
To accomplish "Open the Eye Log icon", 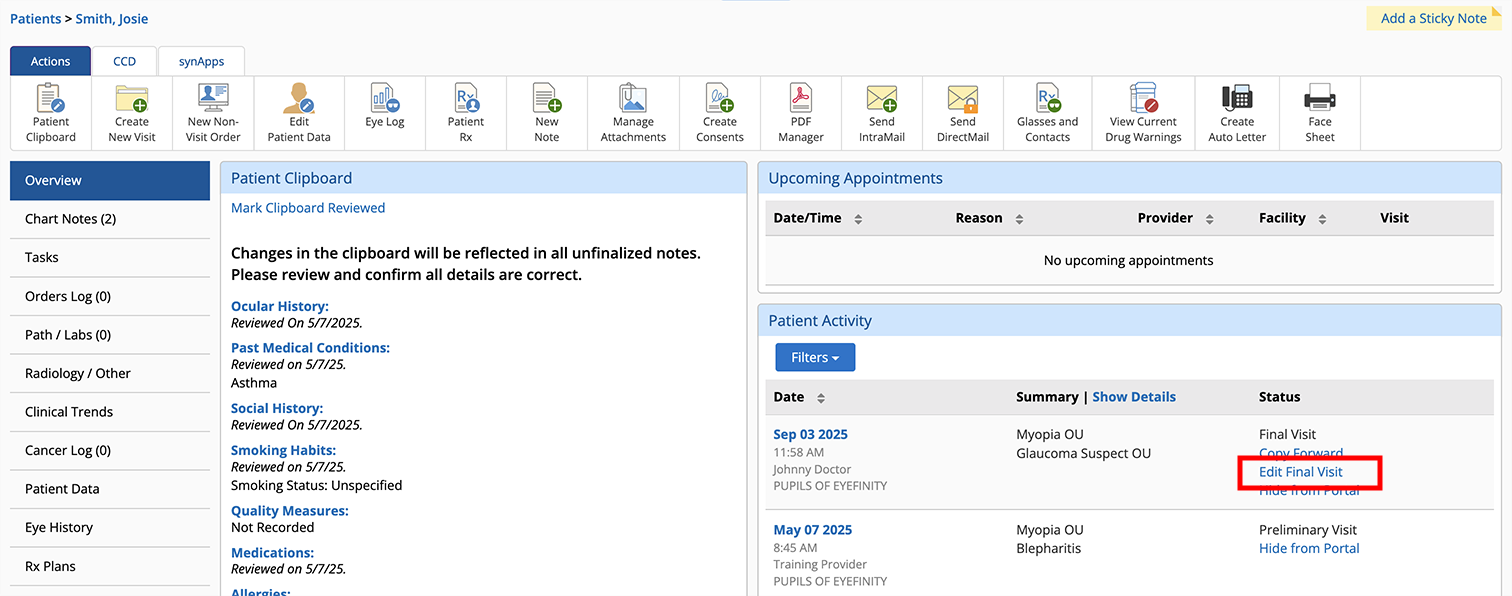I will click(x=384, y=100).
